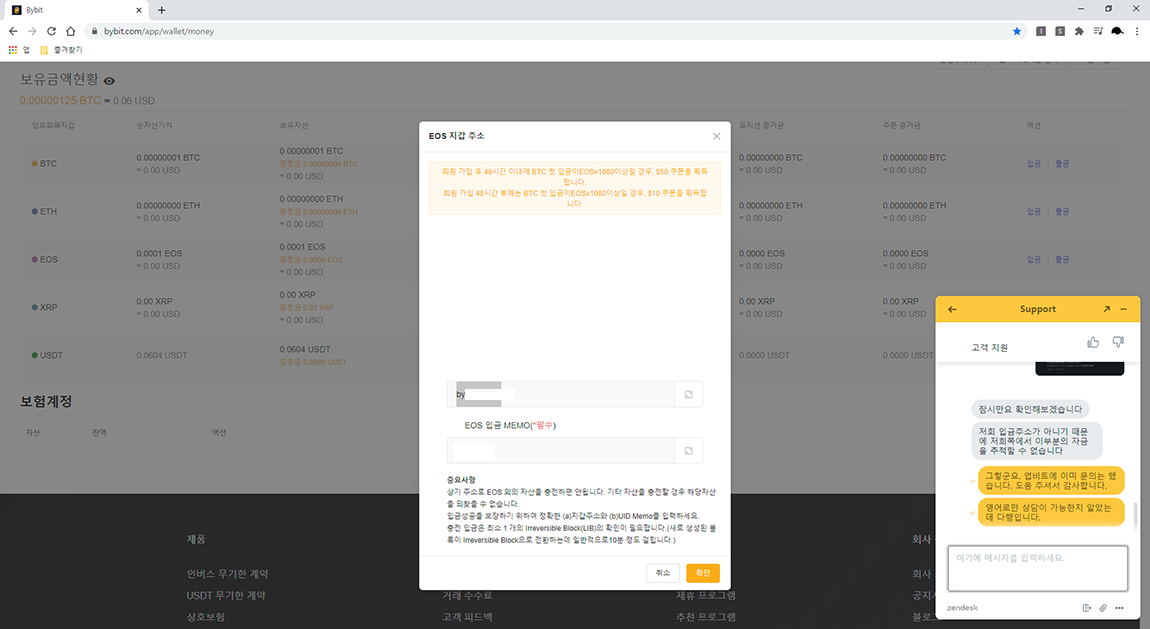1150x629 pixels.
Task: Click the address bar URL
Action: coord(159,31)
